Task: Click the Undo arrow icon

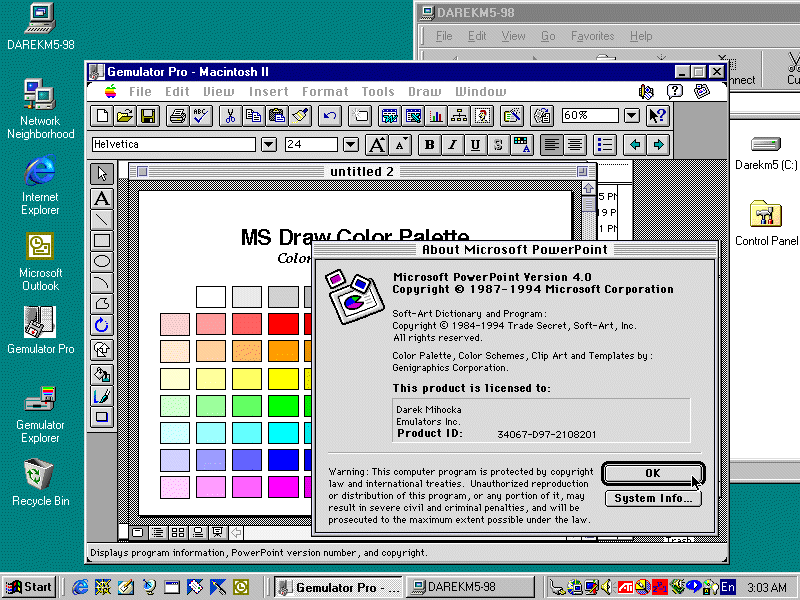Action: pyautogui.click(x=330, y=116)
